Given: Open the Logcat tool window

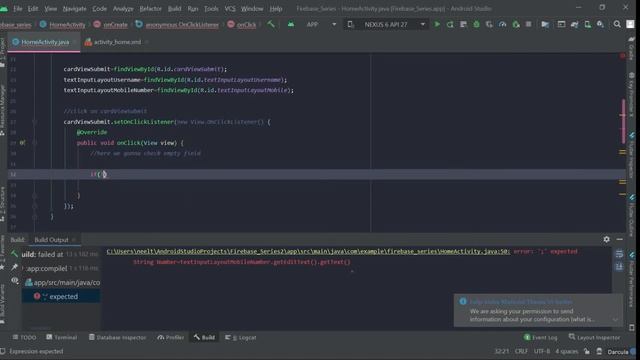Looking at the screenshot, I should pos(241,338).
